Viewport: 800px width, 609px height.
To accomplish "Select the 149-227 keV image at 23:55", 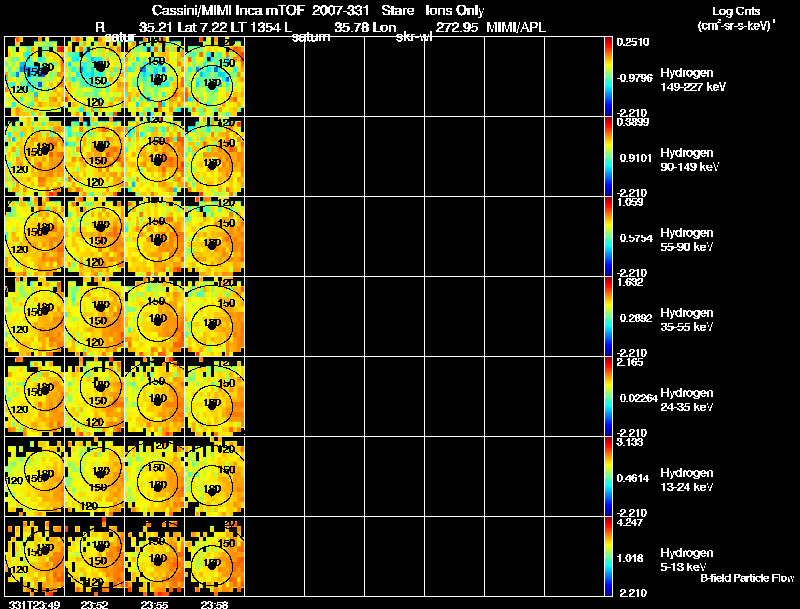I will [x=155, y=77].
